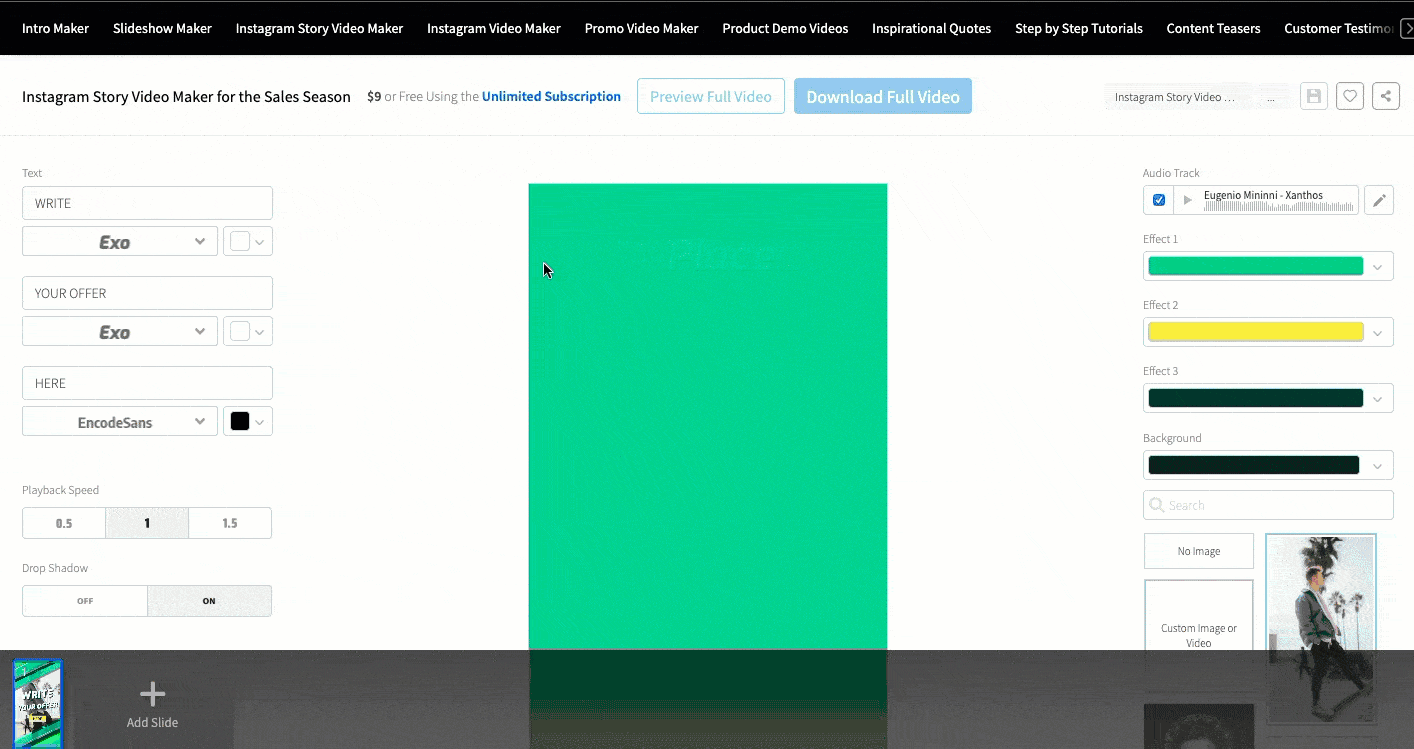Click the audio waveform of Xanthos track
This screenshot has width=1414, height=749.
(1278, 206)
